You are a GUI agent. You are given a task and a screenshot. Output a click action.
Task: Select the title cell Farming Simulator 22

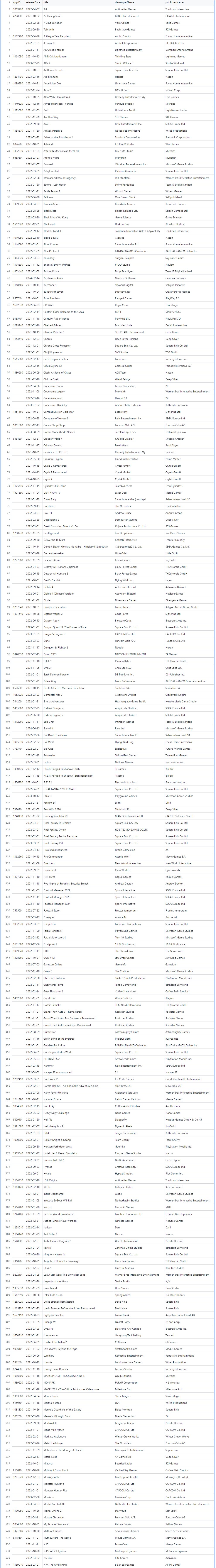click(78, 816)
